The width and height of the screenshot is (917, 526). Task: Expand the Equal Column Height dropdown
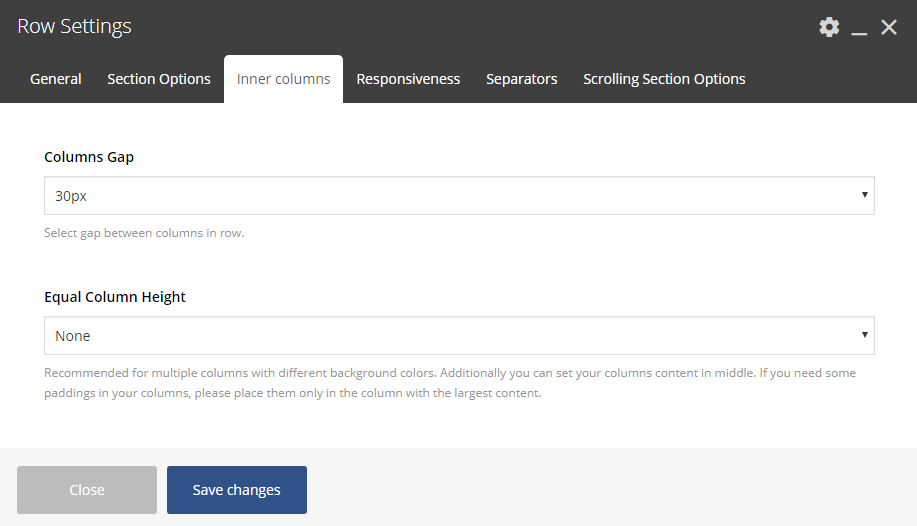coord(459,336)
